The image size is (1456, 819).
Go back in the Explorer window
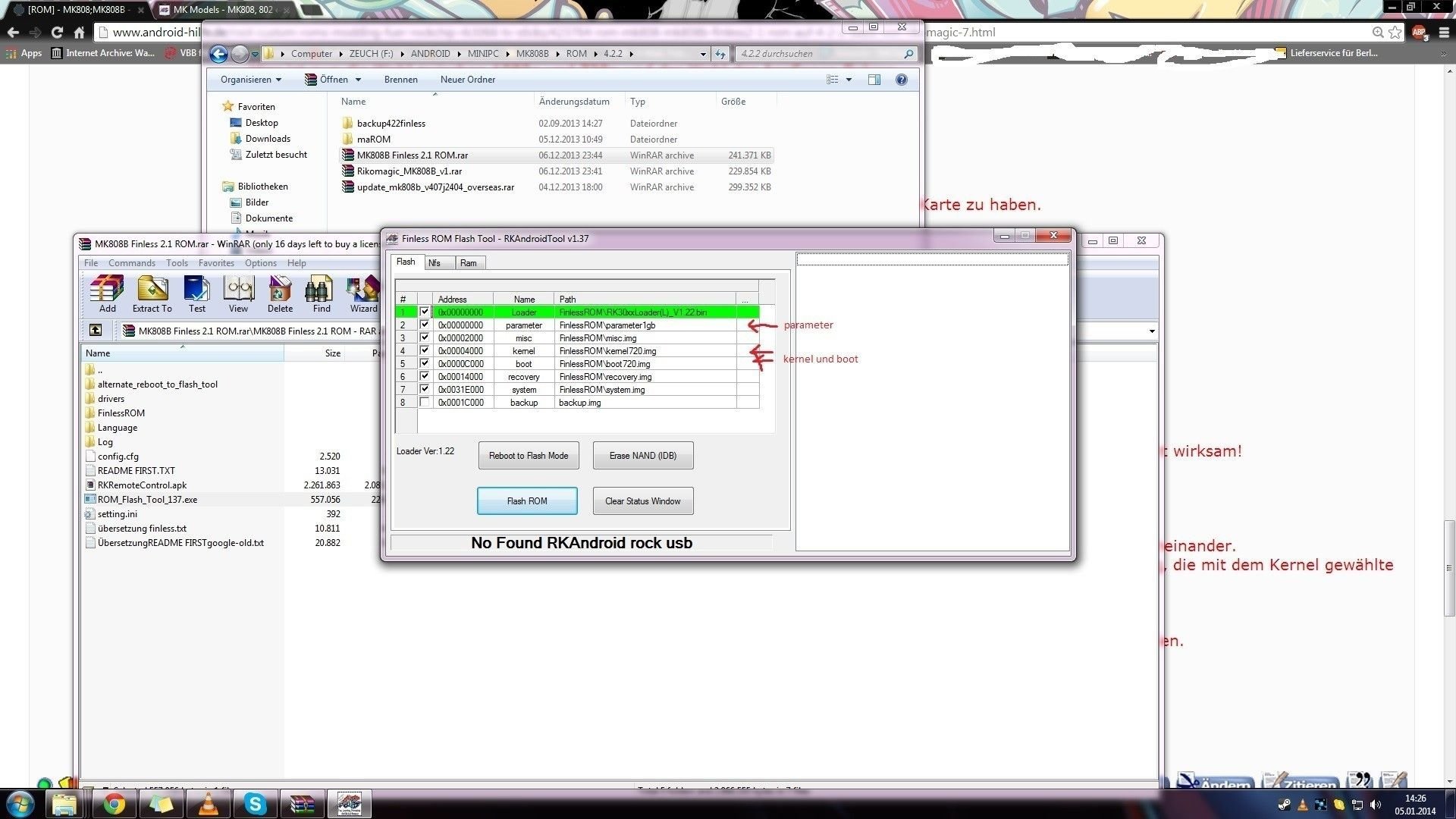[x=218, y=54]
